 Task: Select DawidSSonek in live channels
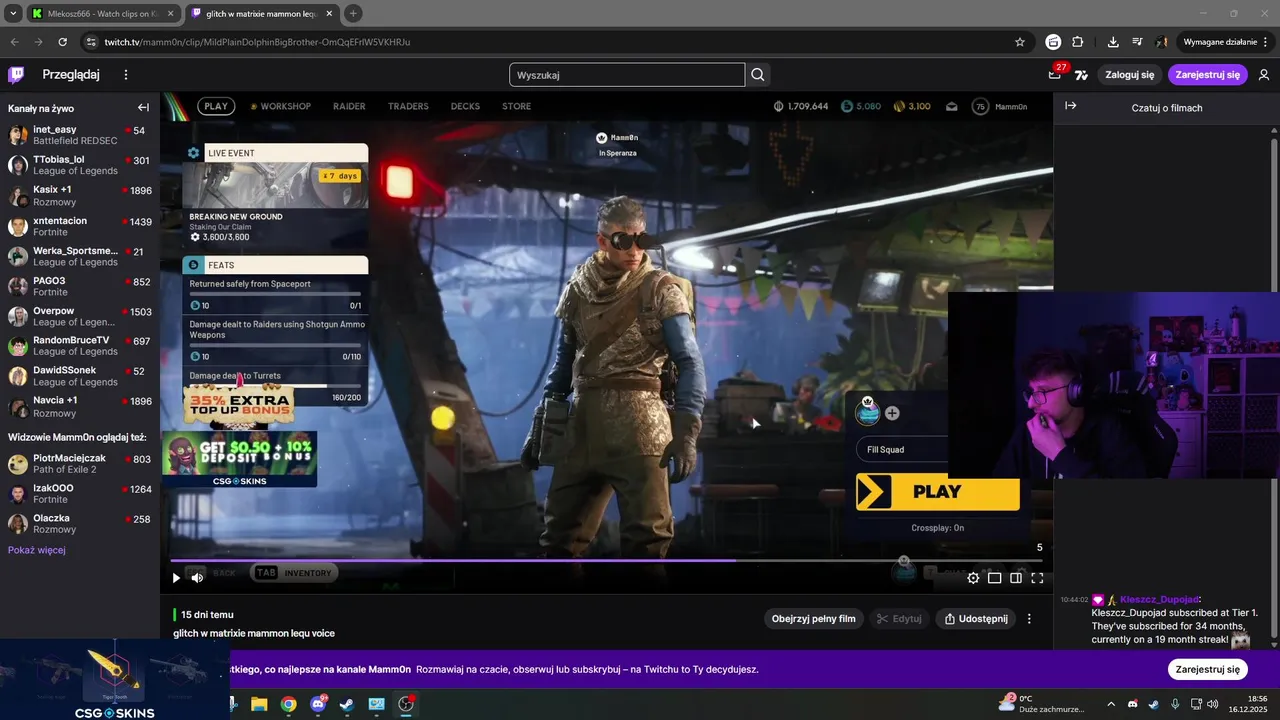(80, 376)
